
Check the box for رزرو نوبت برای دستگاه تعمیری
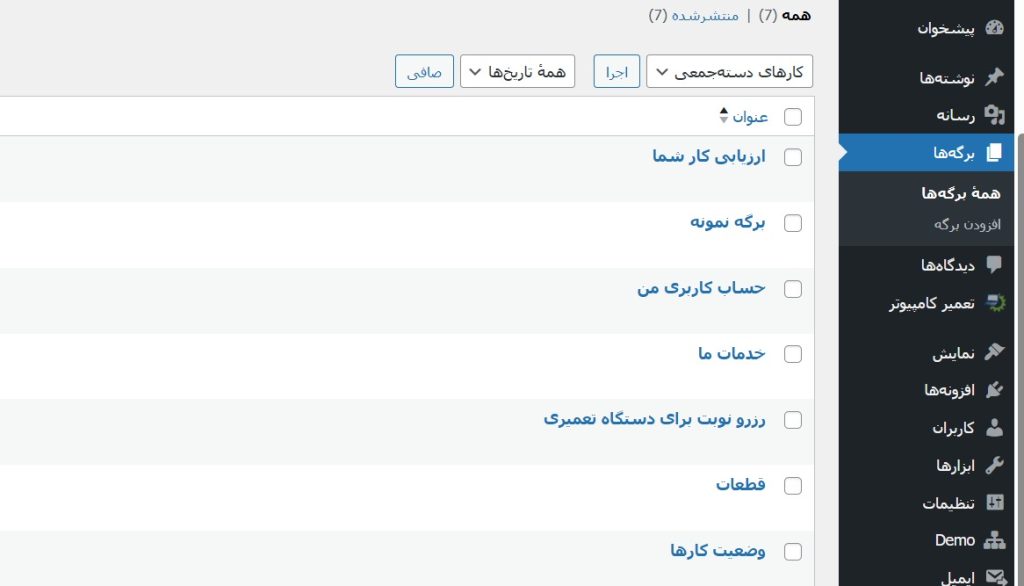pos(793,420)
